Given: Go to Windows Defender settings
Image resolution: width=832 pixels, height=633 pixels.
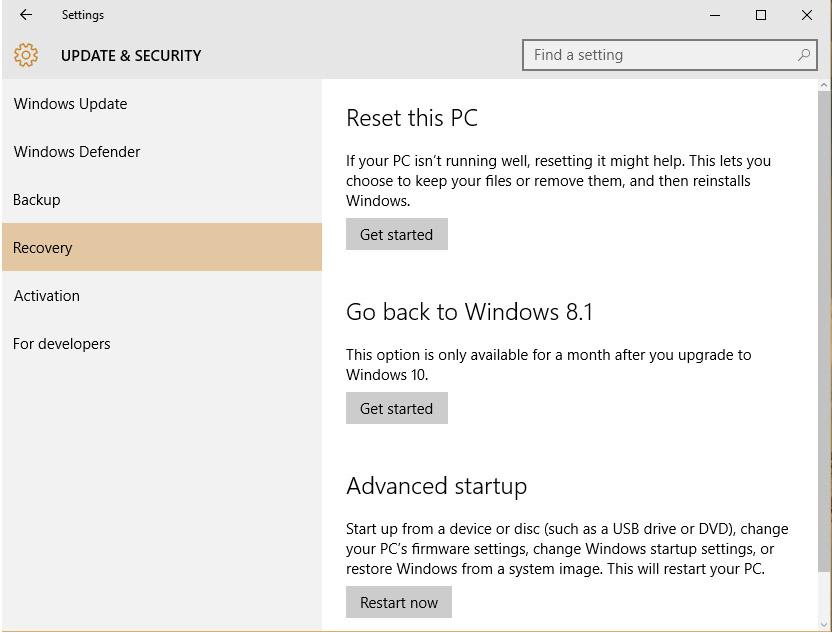Looking at the screenshot, I should pyautogui.click(x=77, y=152).
